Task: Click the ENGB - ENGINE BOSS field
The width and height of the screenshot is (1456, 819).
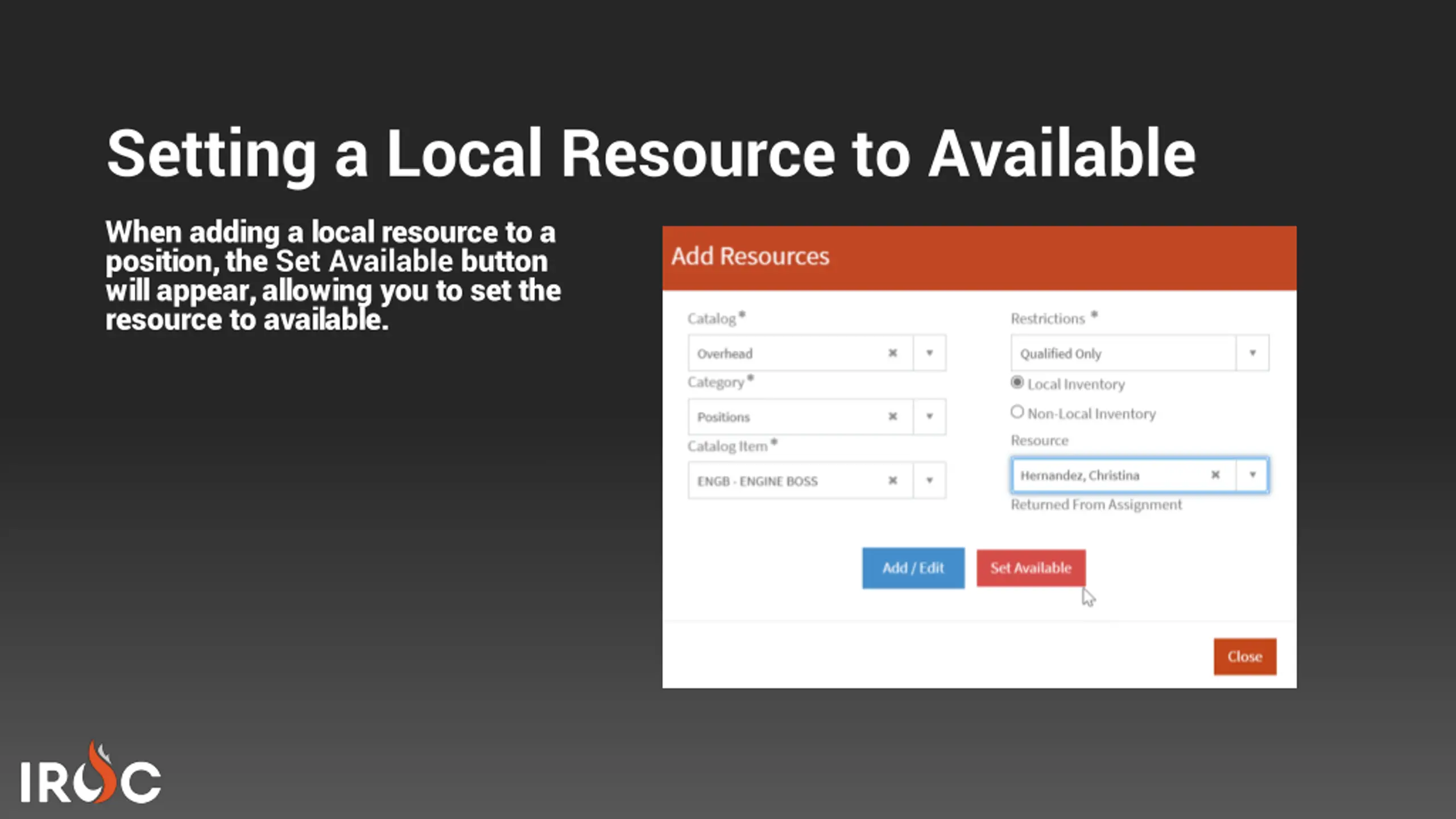Action: point(785,481)
